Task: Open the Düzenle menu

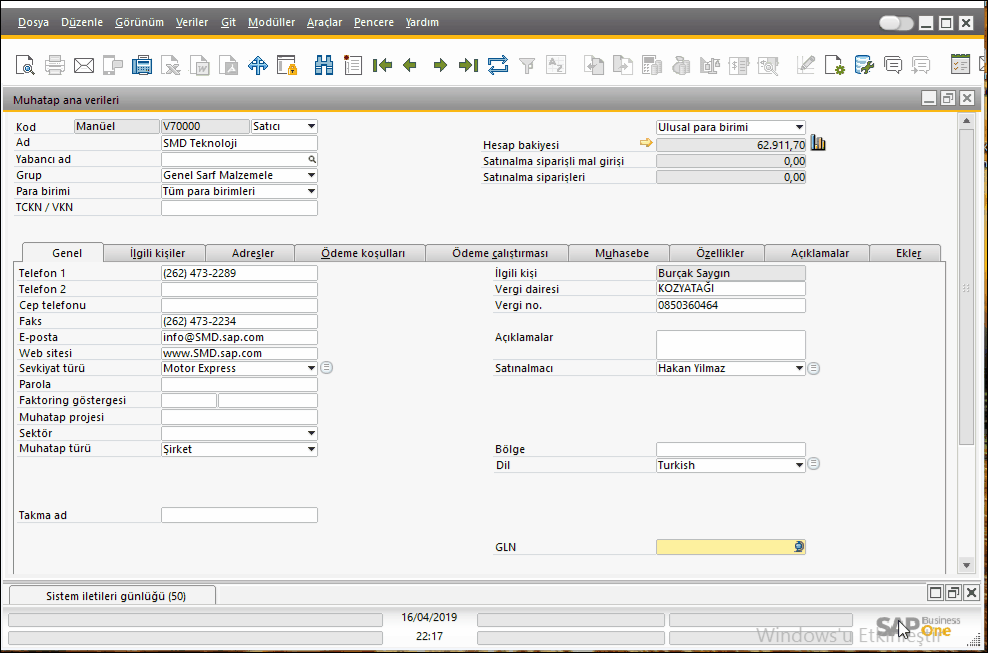Action: 82,23
